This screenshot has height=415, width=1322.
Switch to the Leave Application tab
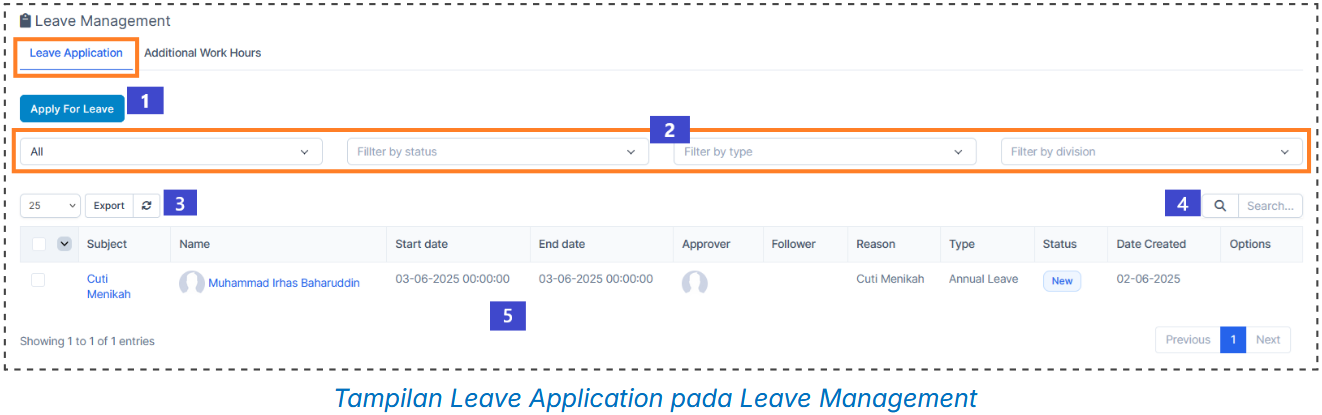[76, 53]
